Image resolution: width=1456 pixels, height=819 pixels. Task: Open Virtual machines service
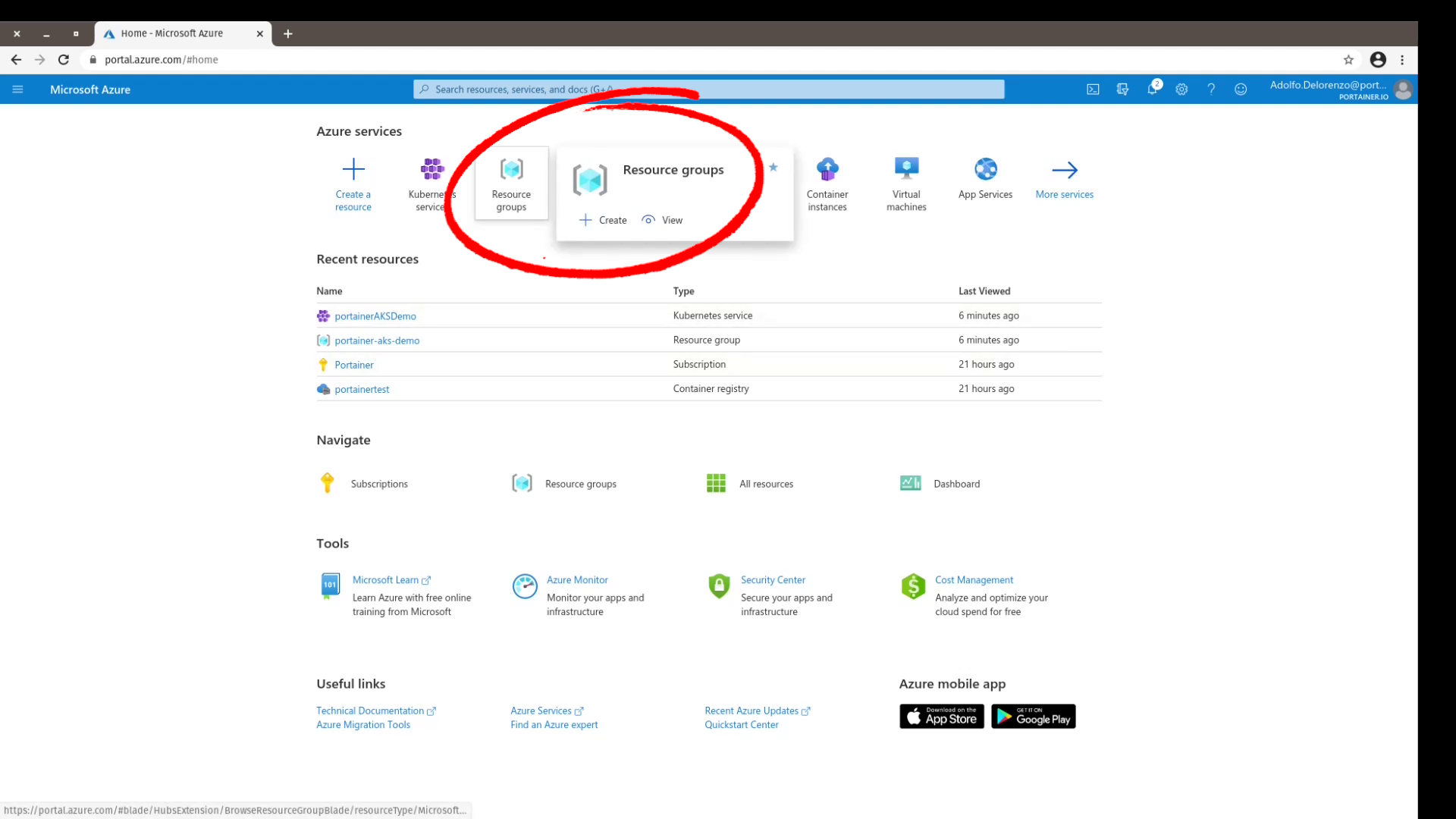906,184
